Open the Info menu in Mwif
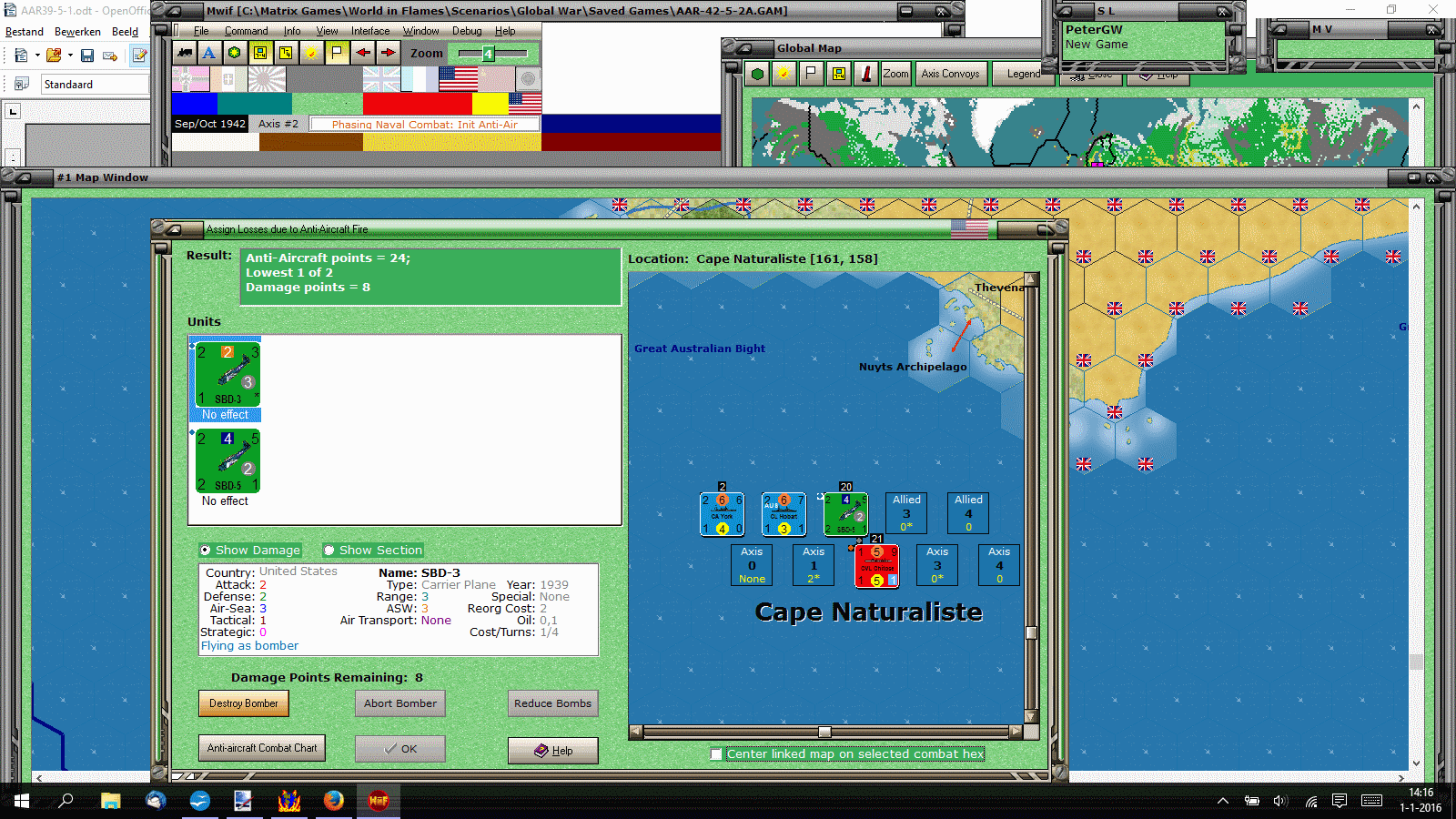This screenshot has height=819, width=1456. coord(292,31)
